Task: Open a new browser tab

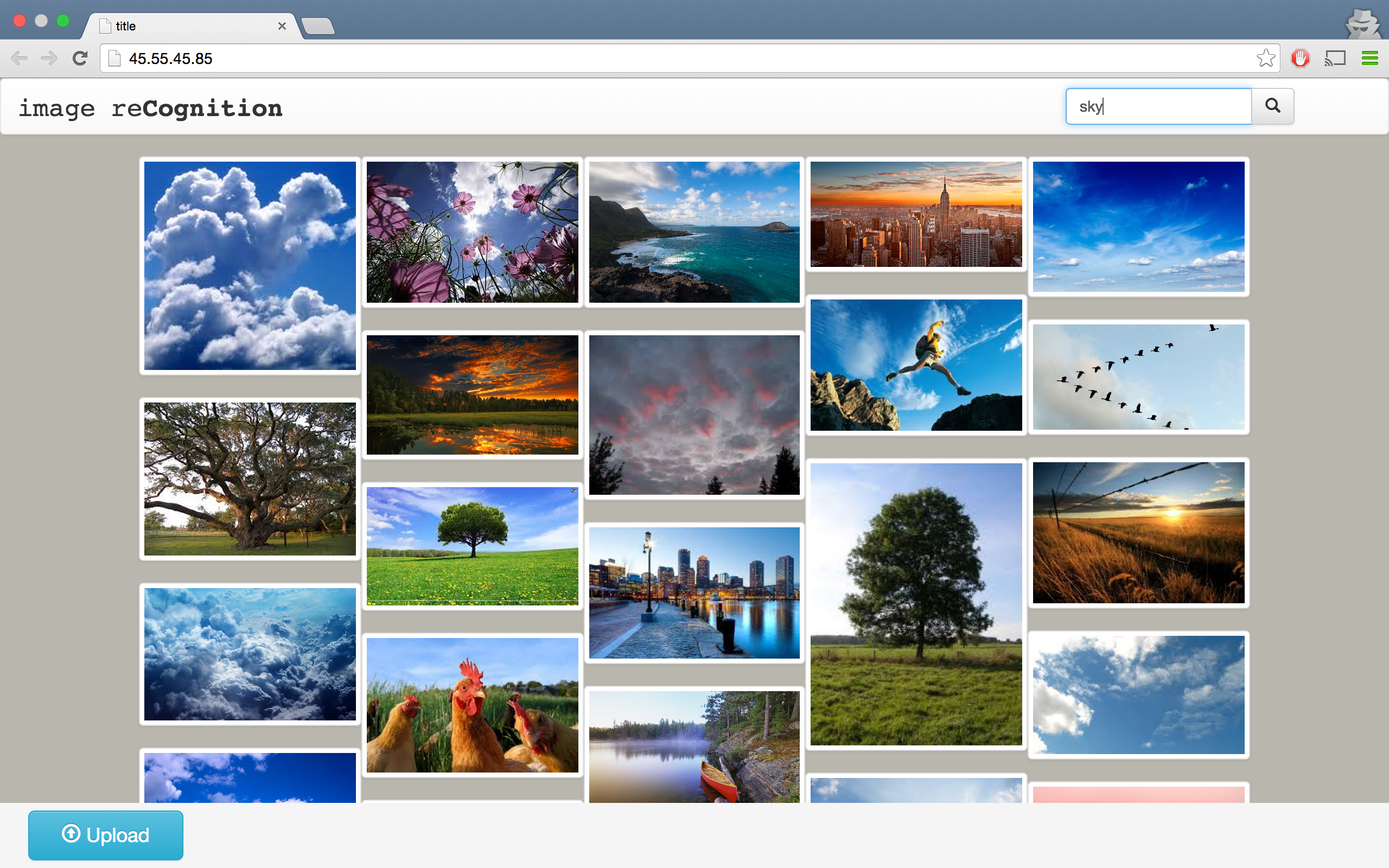Action: tap(318, 27)
